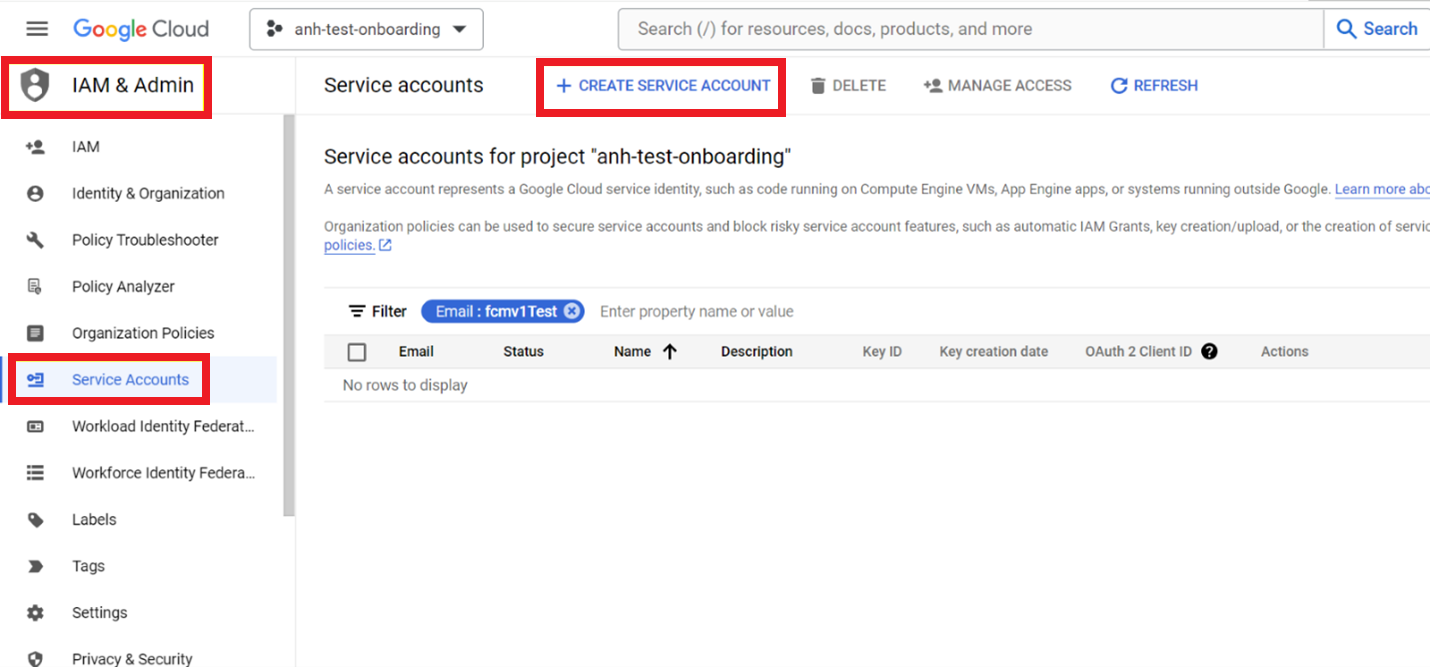Remove the Email : fcmv1Test filter chip
The height and width of the screenshot is (667, 1430).
click(x=571, y=311)
